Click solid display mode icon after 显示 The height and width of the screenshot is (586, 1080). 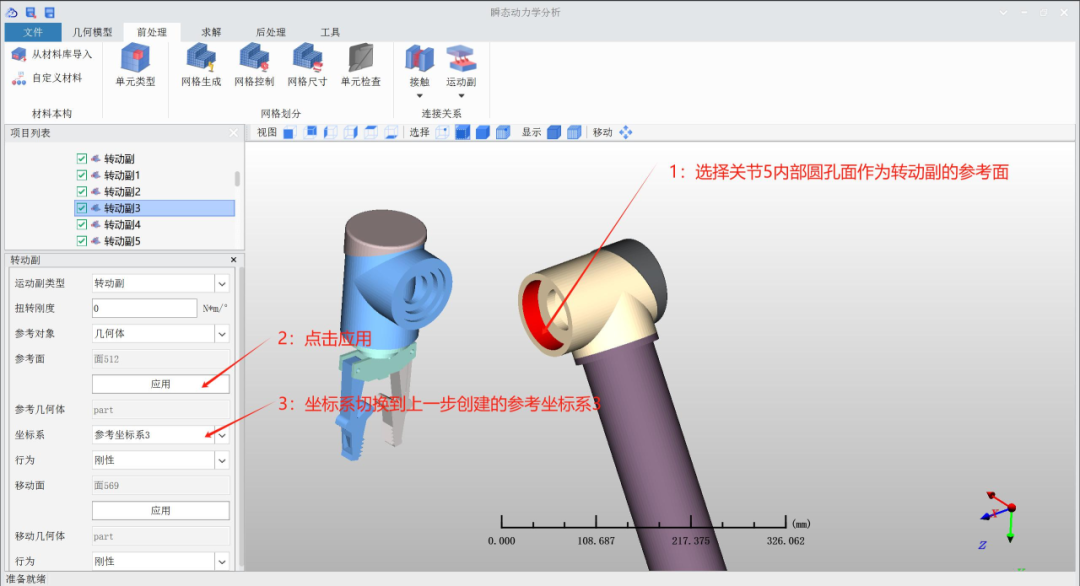click(554, 132)
